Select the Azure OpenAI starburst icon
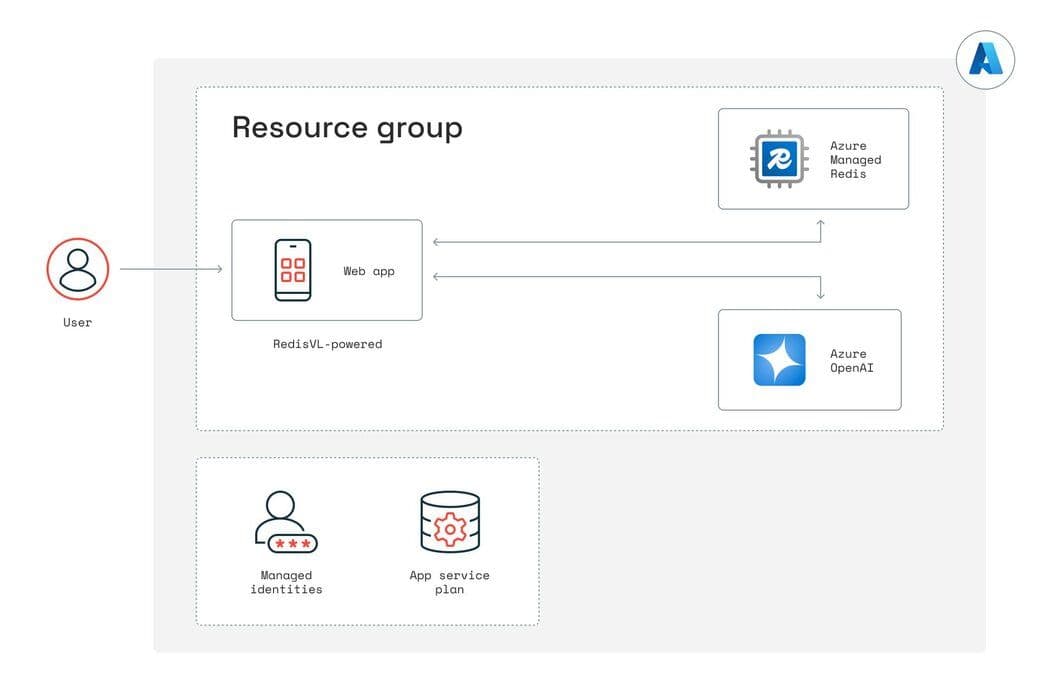This screenshot has height=683, width=1038. click(x=778, y=359)
